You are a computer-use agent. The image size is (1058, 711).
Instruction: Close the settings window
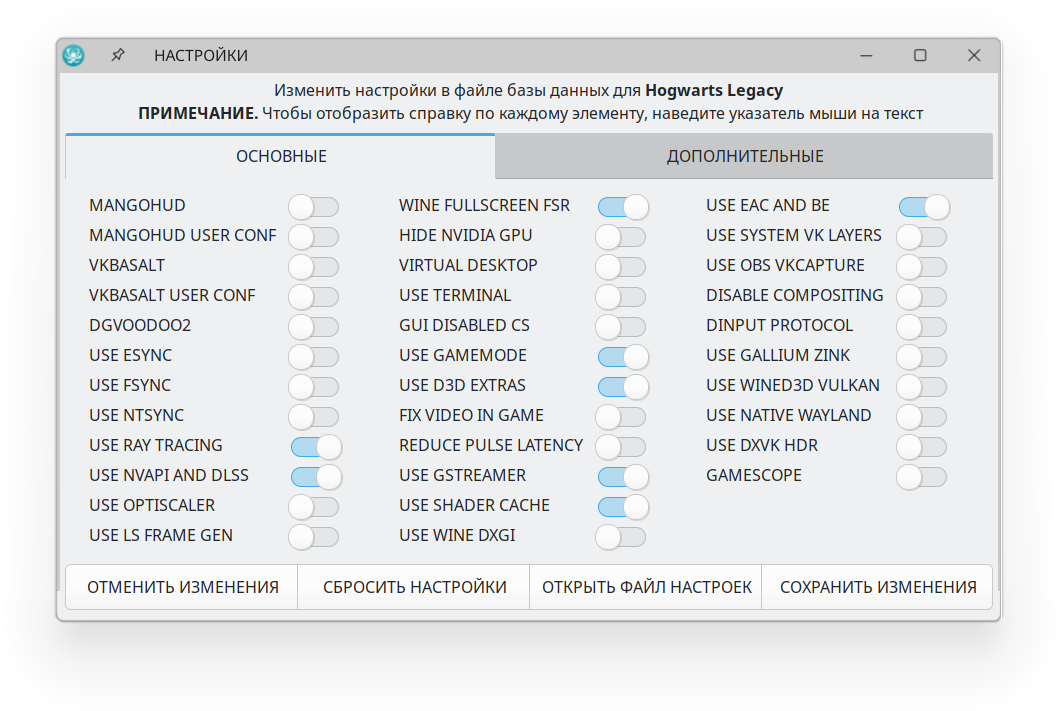(973, 56)
